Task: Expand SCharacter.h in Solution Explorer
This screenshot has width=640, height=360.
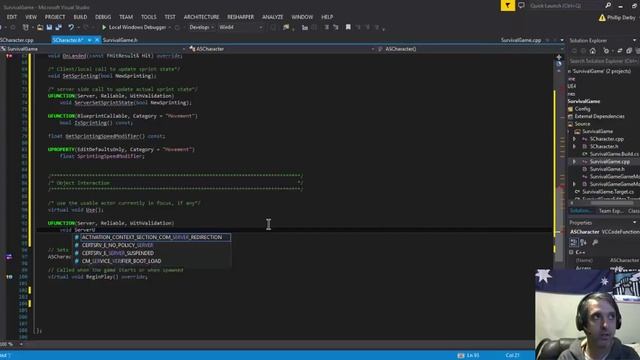Action: click(x=574, y=146)
